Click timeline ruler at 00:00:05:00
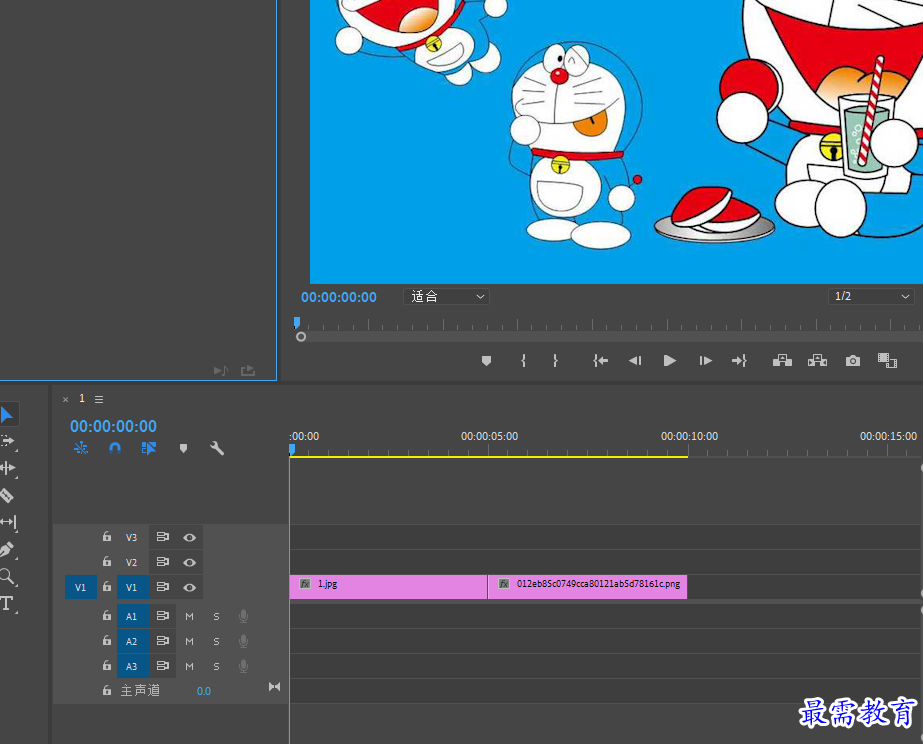Screen dimensions: 923x744 (489, 436)
